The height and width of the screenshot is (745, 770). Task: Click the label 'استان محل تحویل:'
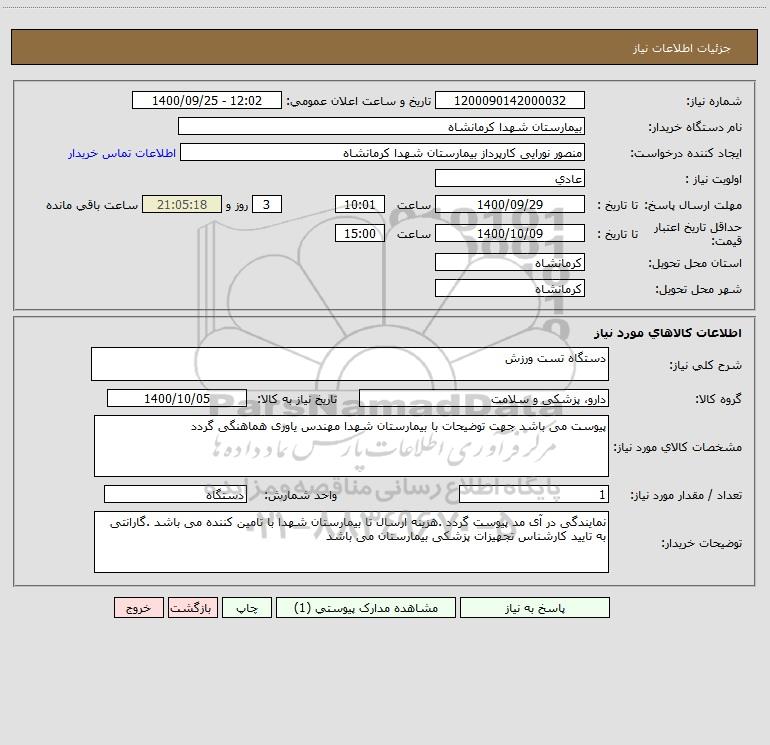695,264
